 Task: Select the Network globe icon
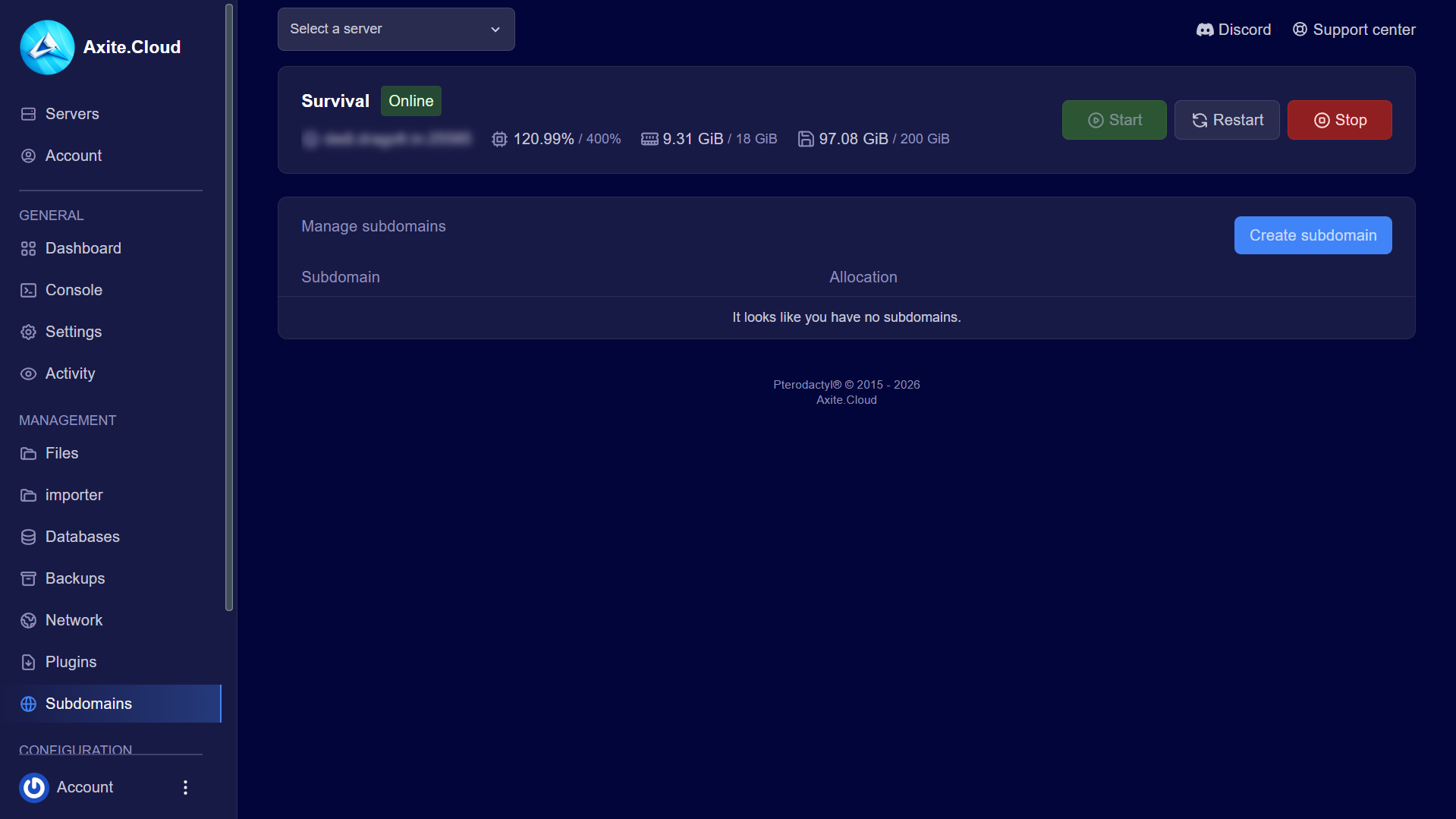pyautogui.click(x=28, y=620)
